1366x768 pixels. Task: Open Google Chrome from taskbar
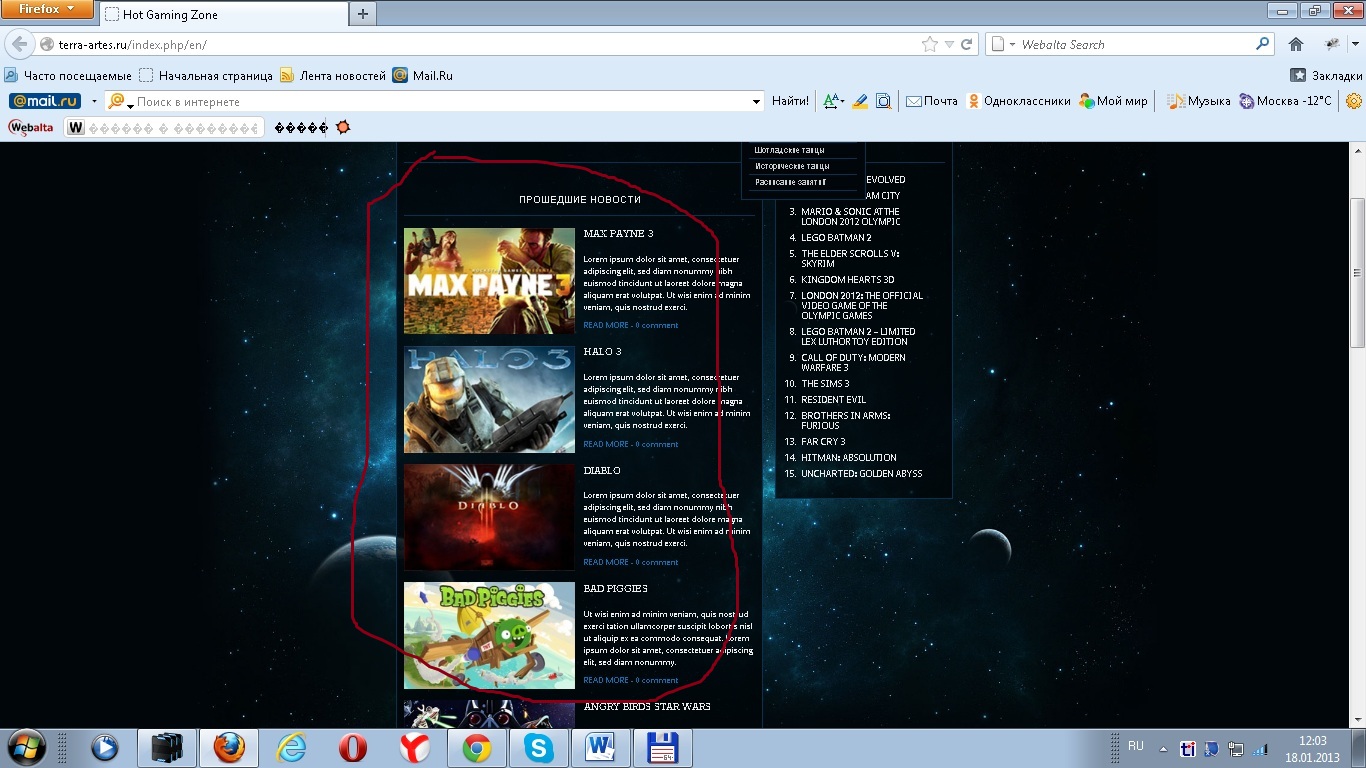[477, 748]
